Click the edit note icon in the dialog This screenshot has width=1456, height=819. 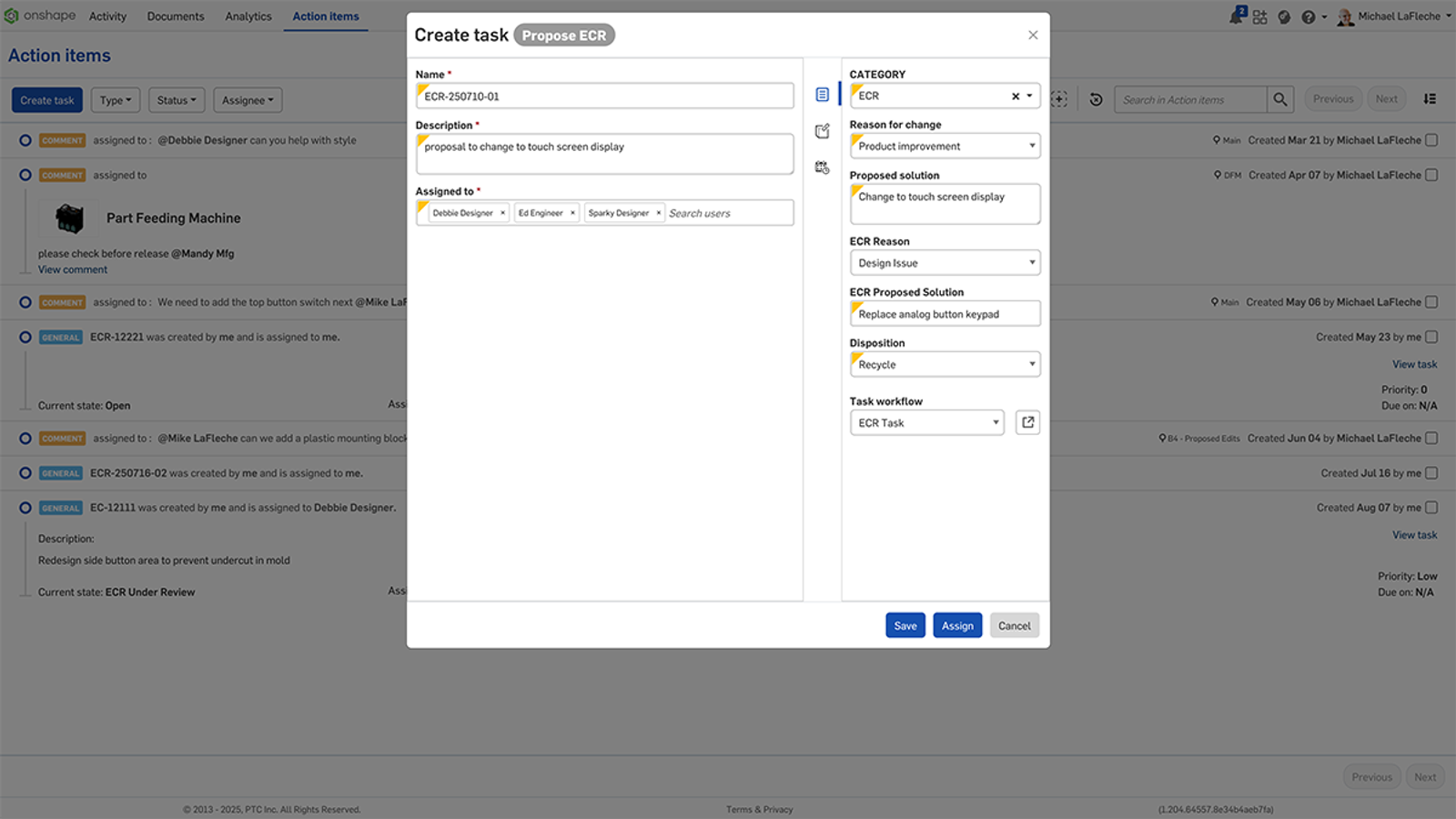[822, 130]
